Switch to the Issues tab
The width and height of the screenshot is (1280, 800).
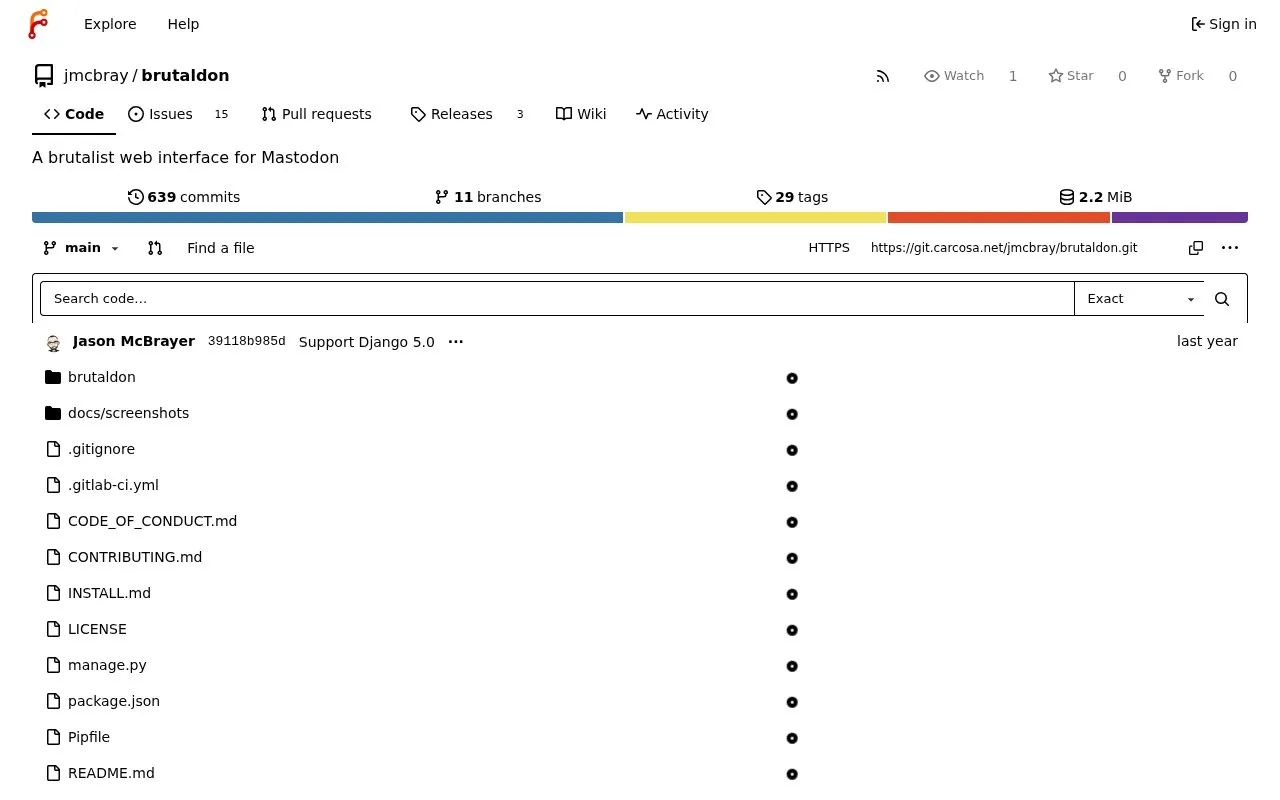coord(178,114)
